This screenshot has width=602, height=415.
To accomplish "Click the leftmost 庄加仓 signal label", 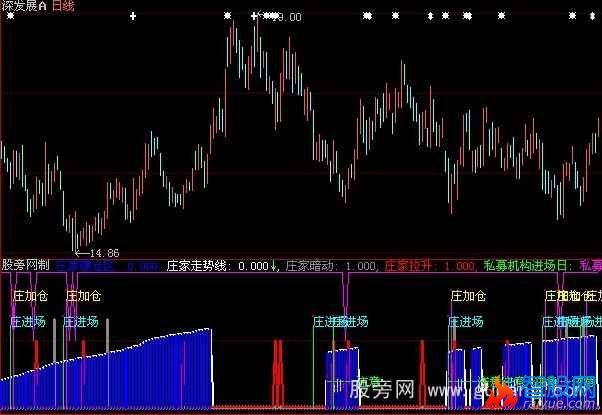I will [x=30, y=296].
